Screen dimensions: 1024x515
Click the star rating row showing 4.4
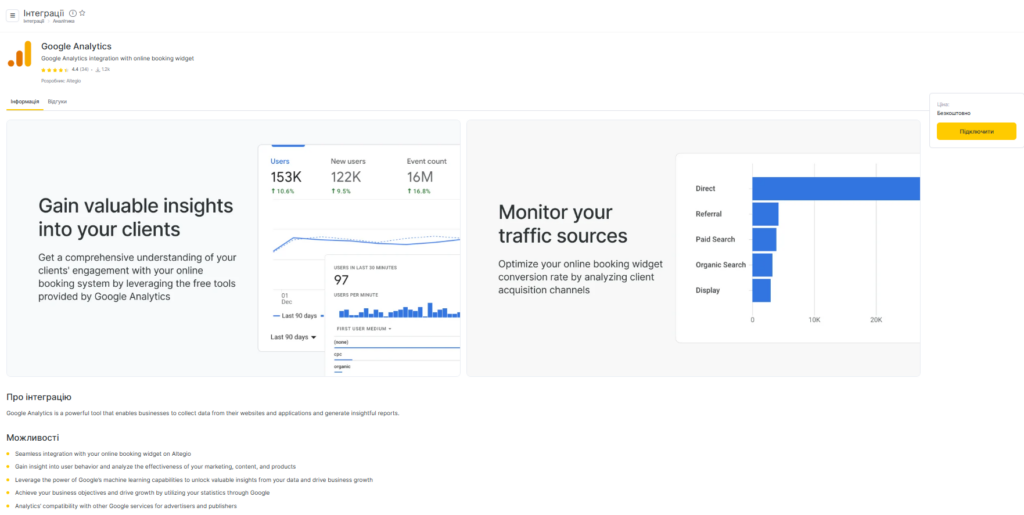tap(55, 70)
